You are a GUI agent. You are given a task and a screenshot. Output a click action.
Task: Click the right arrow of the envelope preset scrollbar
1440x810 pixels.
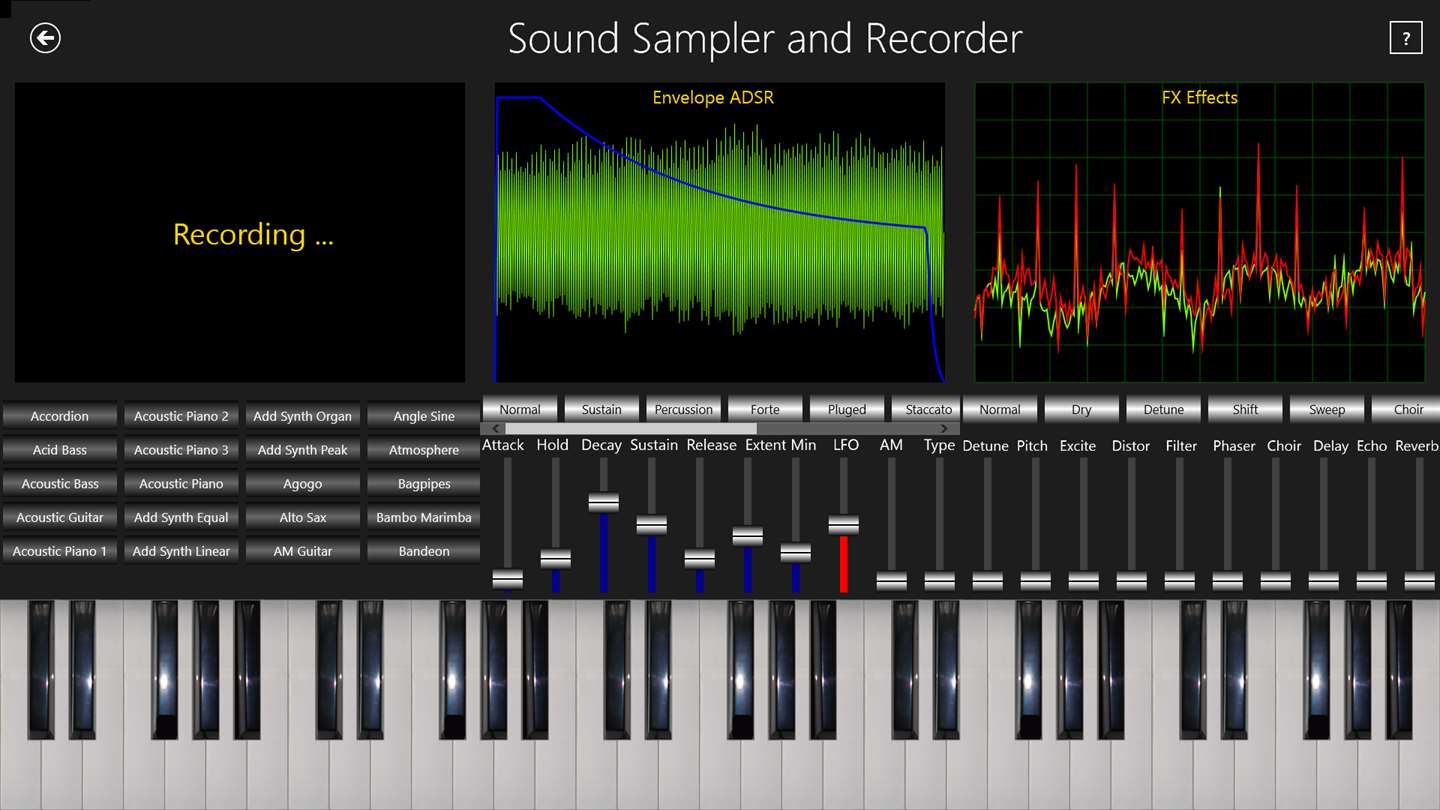pos(945,428)
